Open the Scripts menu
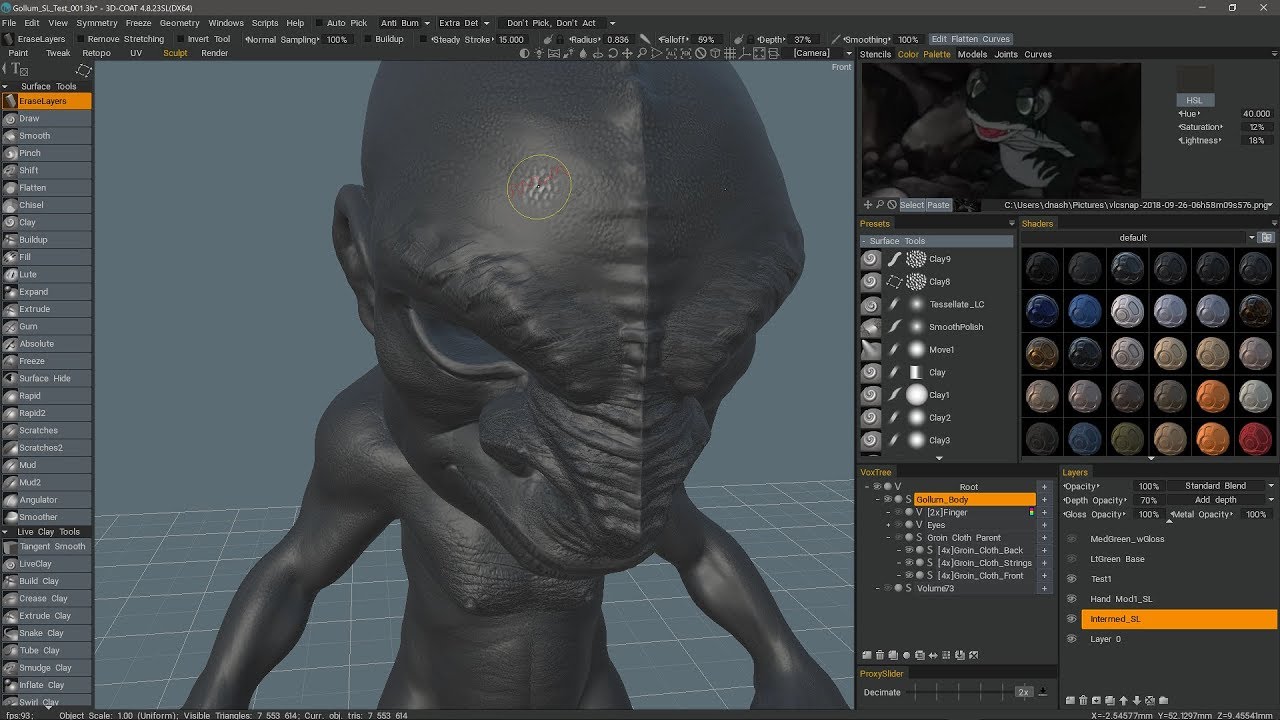This screenshot has width=1280, height=720. (x=265, y=23)
